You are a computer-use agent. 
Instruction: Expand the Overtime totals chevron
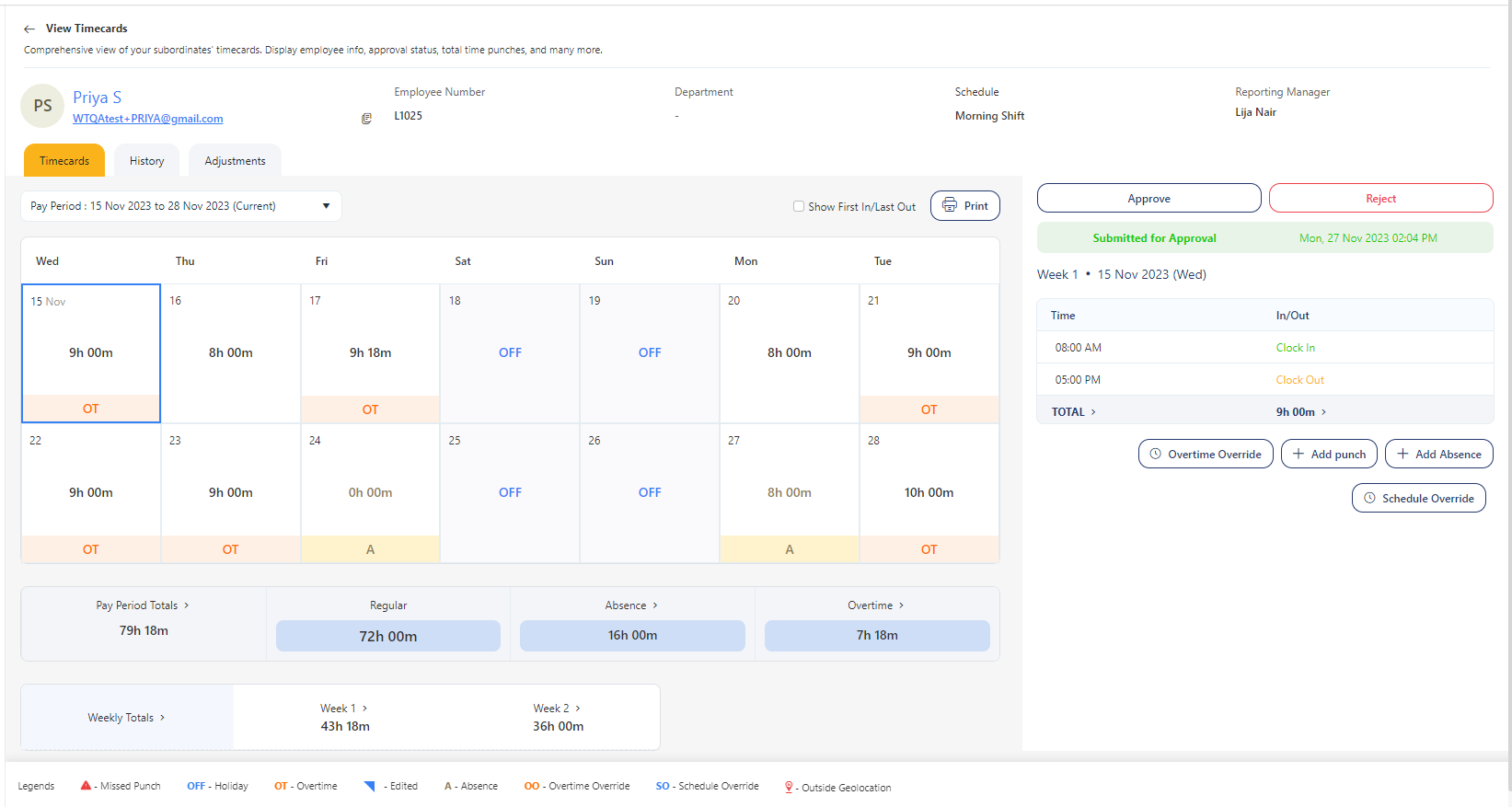(x=901, y=605)
